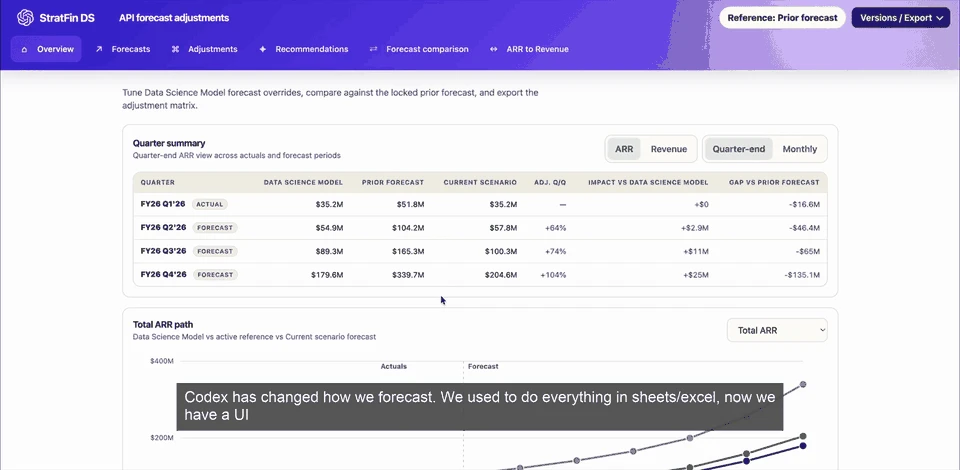Click the $204.6M current scenario value
Image resolution: width=960 pixels, height=470 pixels.
501,275
